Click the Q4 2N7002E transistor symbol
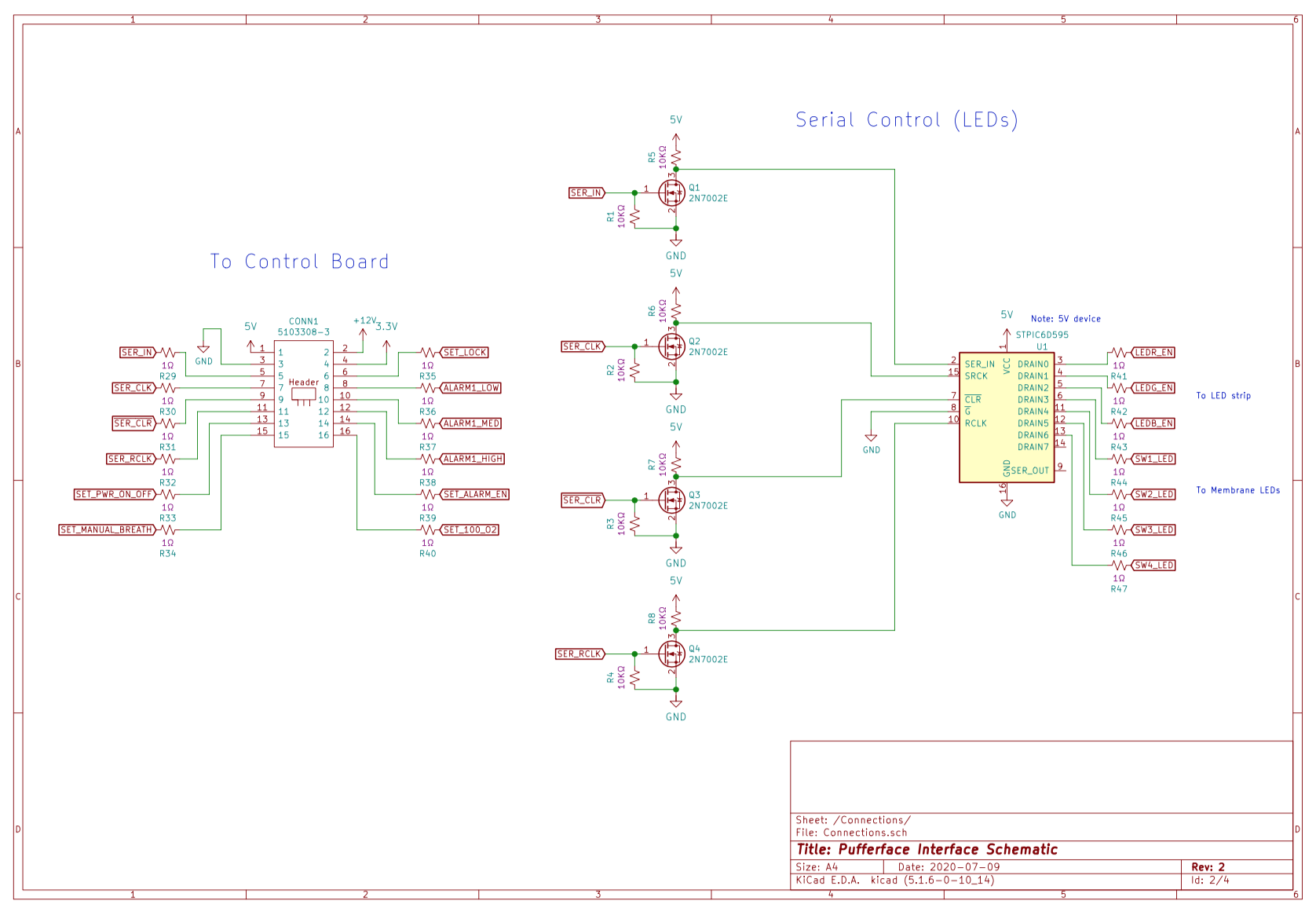 tap(671, 653)
